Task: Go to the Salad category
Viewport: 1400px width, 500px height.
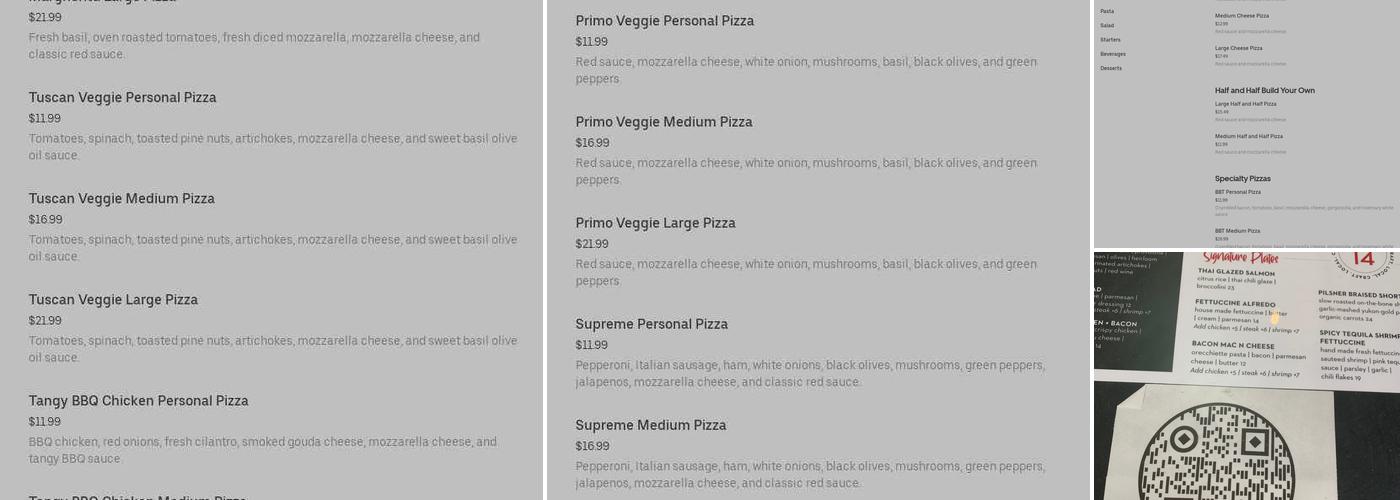Action: (1107, 25)
